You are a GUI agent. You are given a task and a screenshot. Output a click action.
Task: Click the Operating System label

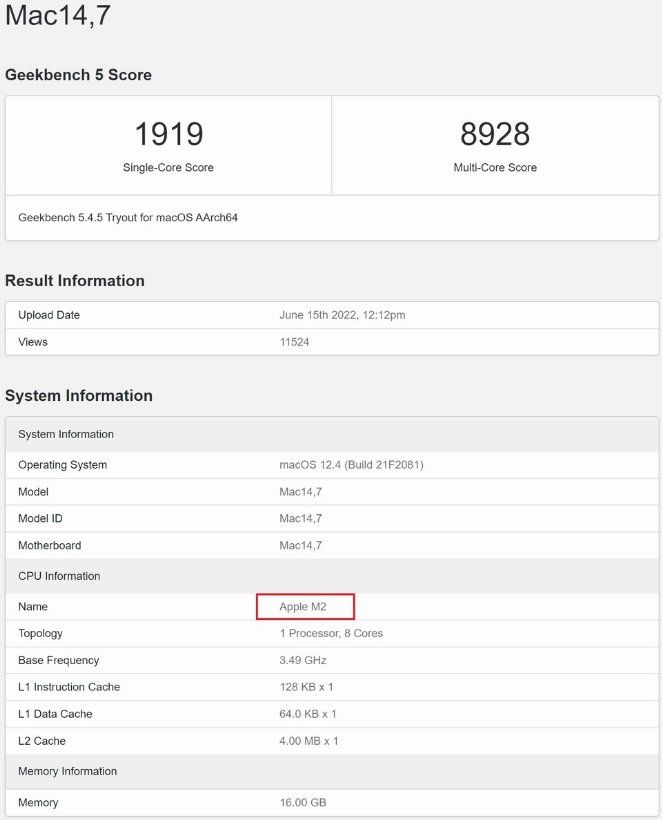(62, 465)
